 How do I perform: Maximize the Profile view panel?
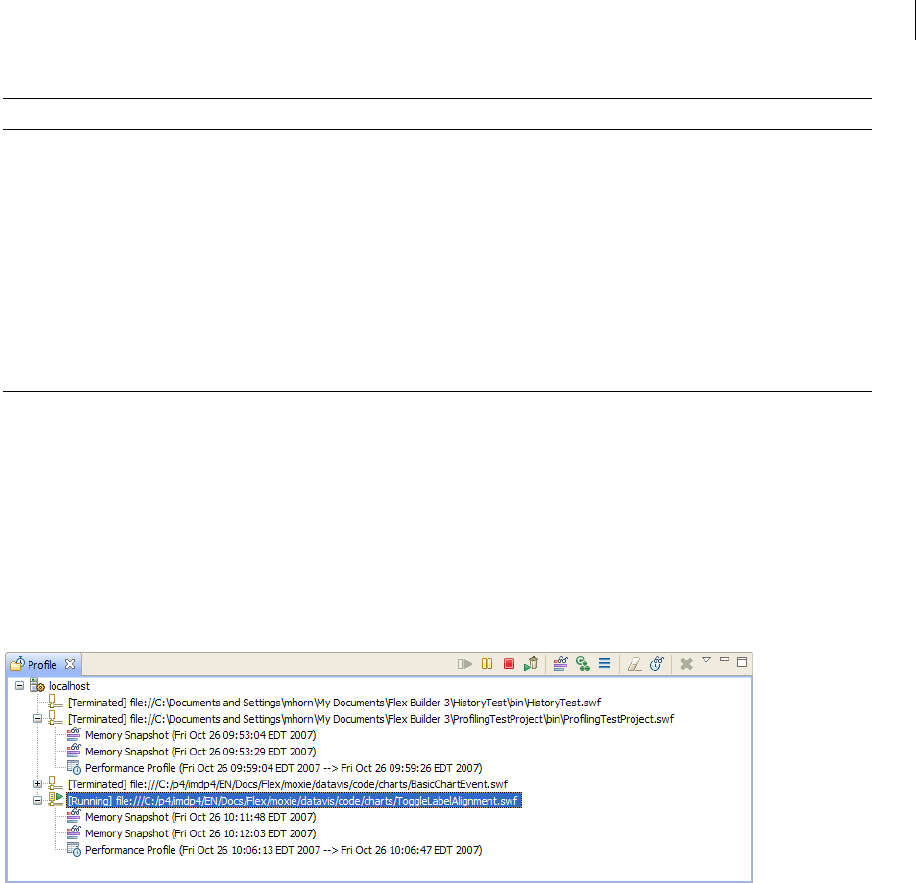pos(742,662)
